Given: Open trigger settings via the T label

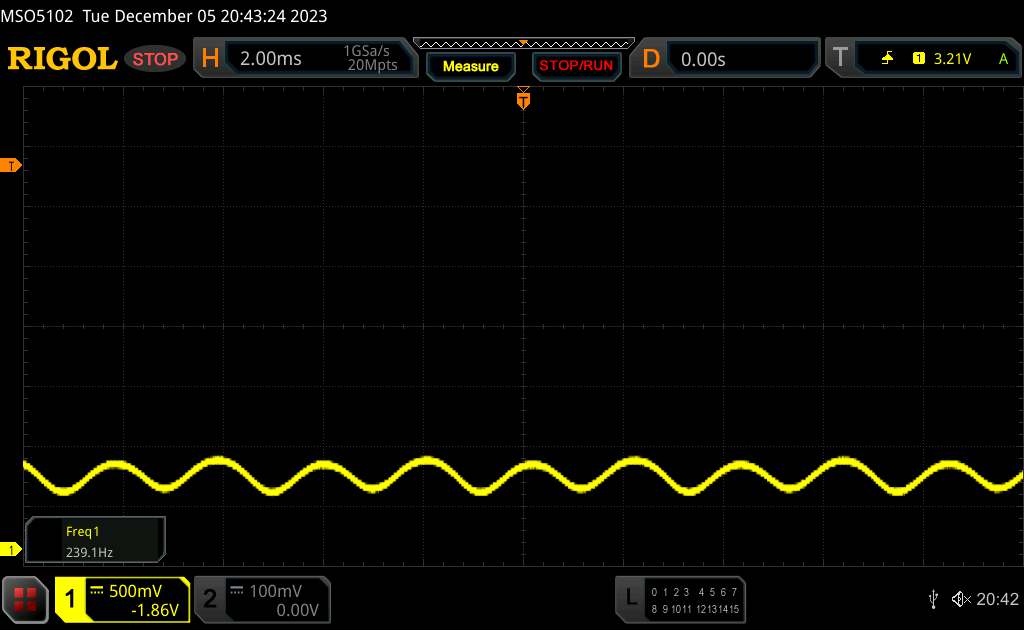Looking at the screenshot, I should (840, 59).
